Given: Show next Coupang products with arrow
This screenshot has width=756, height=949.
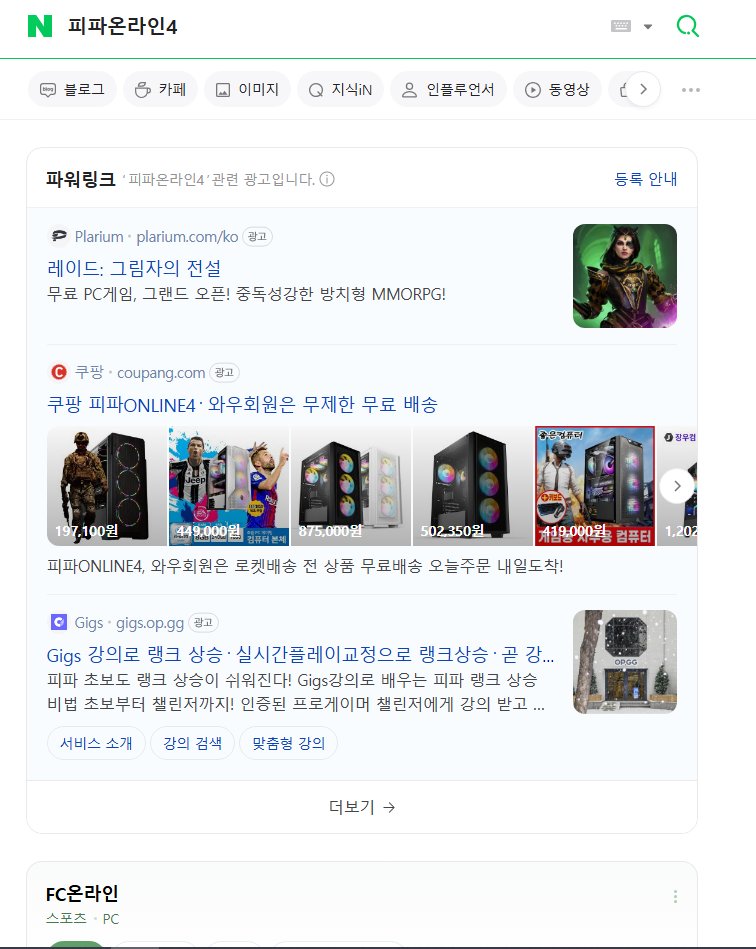Looking at the screenshot, I should (677, 486).
